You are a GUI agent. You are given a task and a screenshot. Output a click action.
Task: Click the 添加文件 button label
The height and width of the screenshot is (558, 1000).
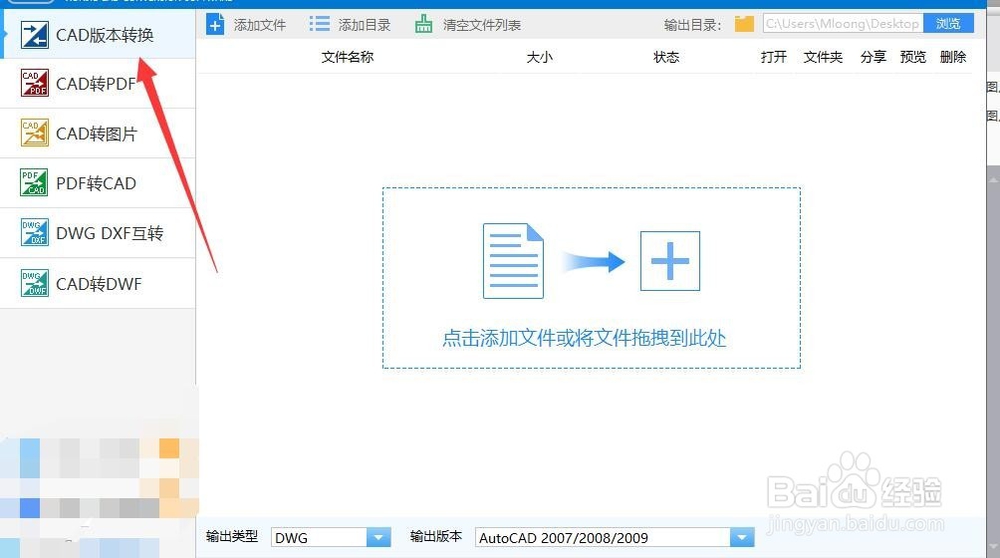260,25
